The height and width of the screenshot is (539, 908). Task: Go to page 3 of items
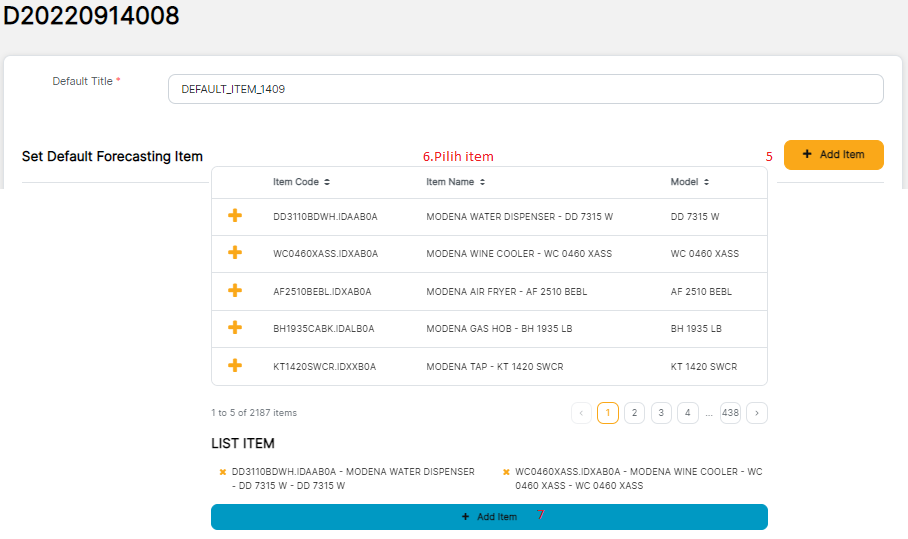(661, 413)
